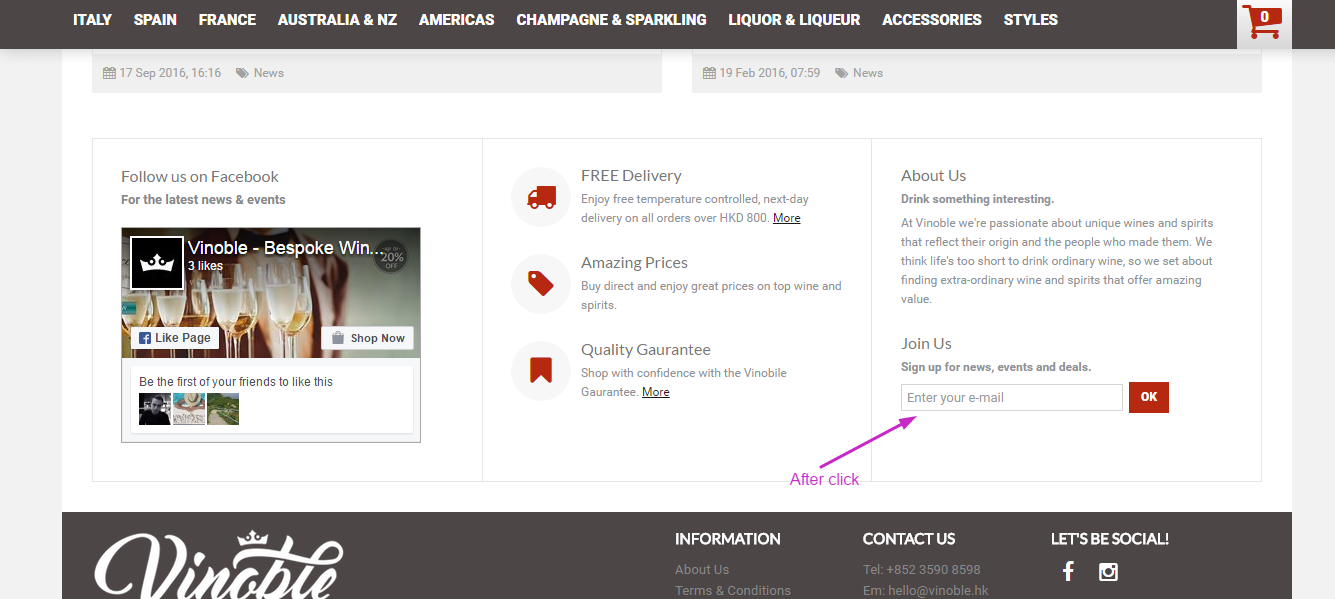
Task: Open the Instagram social icon in footer
Action: (1108, 572)
